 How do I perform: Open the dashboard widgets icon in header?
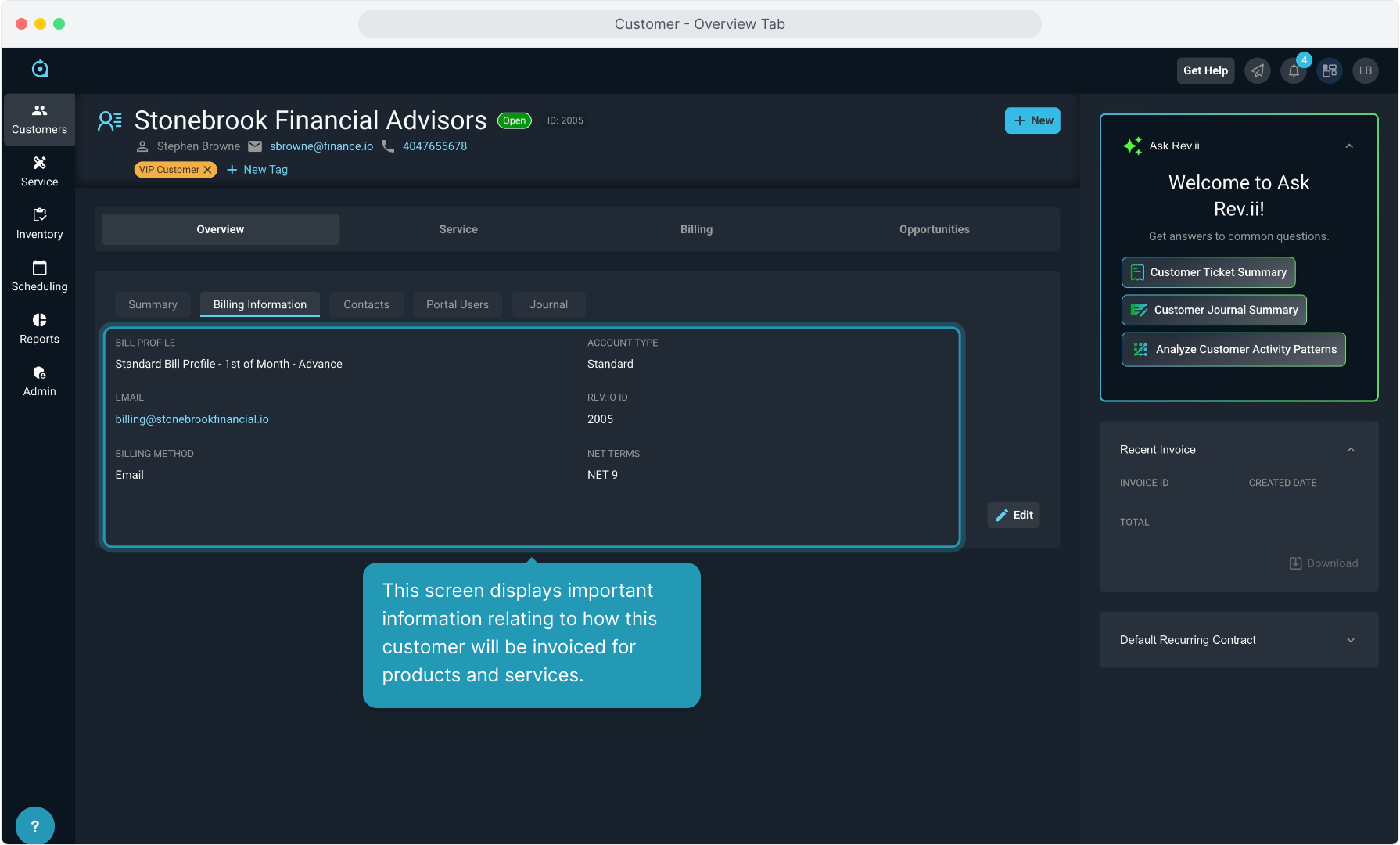click(1330, 71)
